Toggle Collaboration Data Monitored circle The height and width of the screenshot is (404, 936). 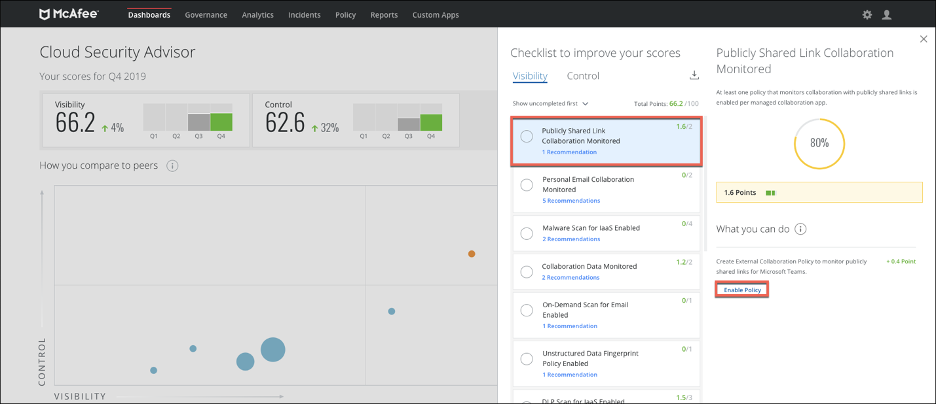click(526, 272)
